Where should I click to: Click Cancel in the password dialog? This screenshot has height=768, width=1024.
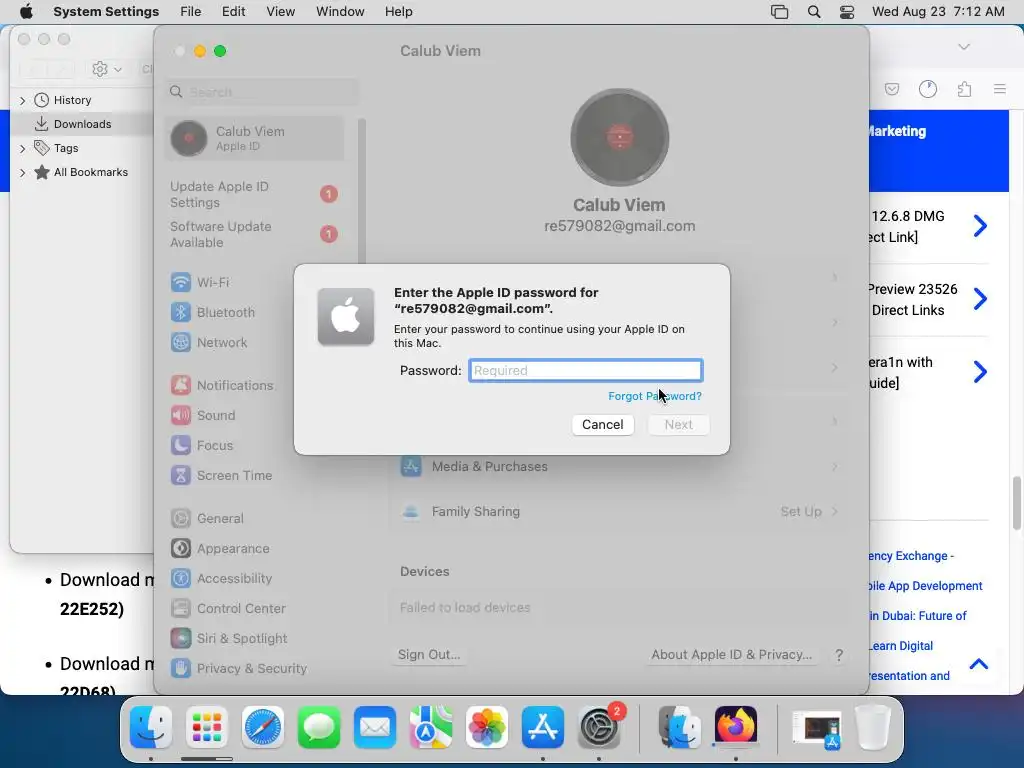click(603, 424)
